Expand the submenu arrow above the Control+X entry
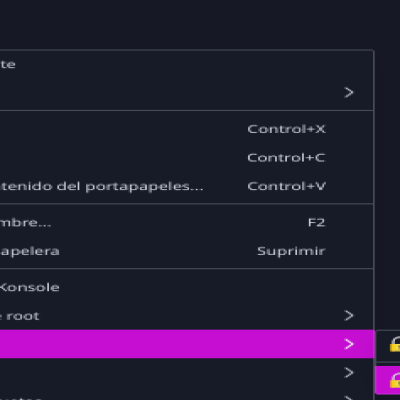Screen dimensions: 400x400 tap(349, 92)
